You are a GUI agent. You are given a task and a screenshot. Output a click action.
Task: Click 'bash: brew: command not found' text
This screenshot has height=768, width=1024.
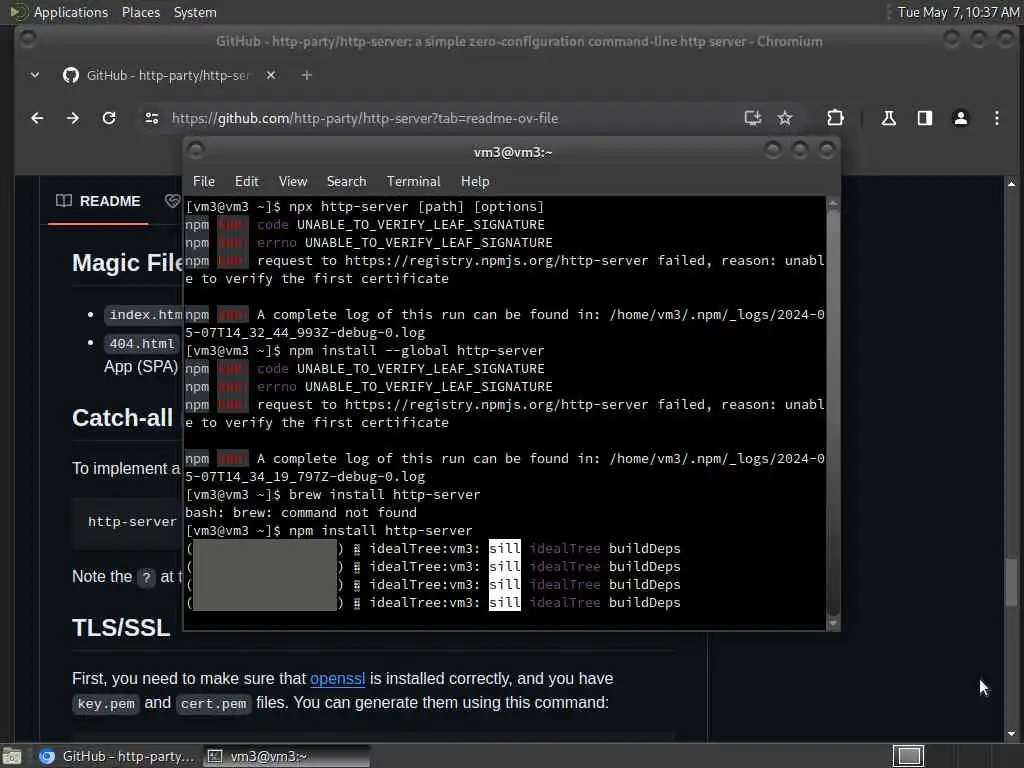[300, 513]
